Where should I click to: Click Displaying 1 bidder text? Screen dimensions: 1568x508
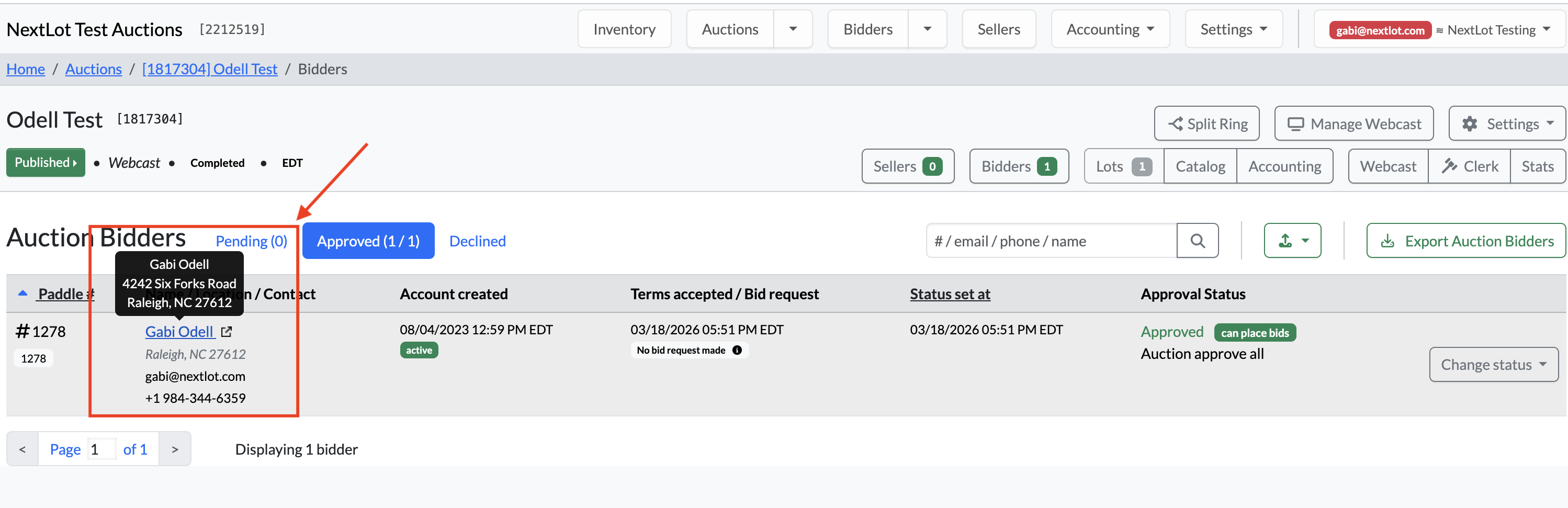click(296, 449)
